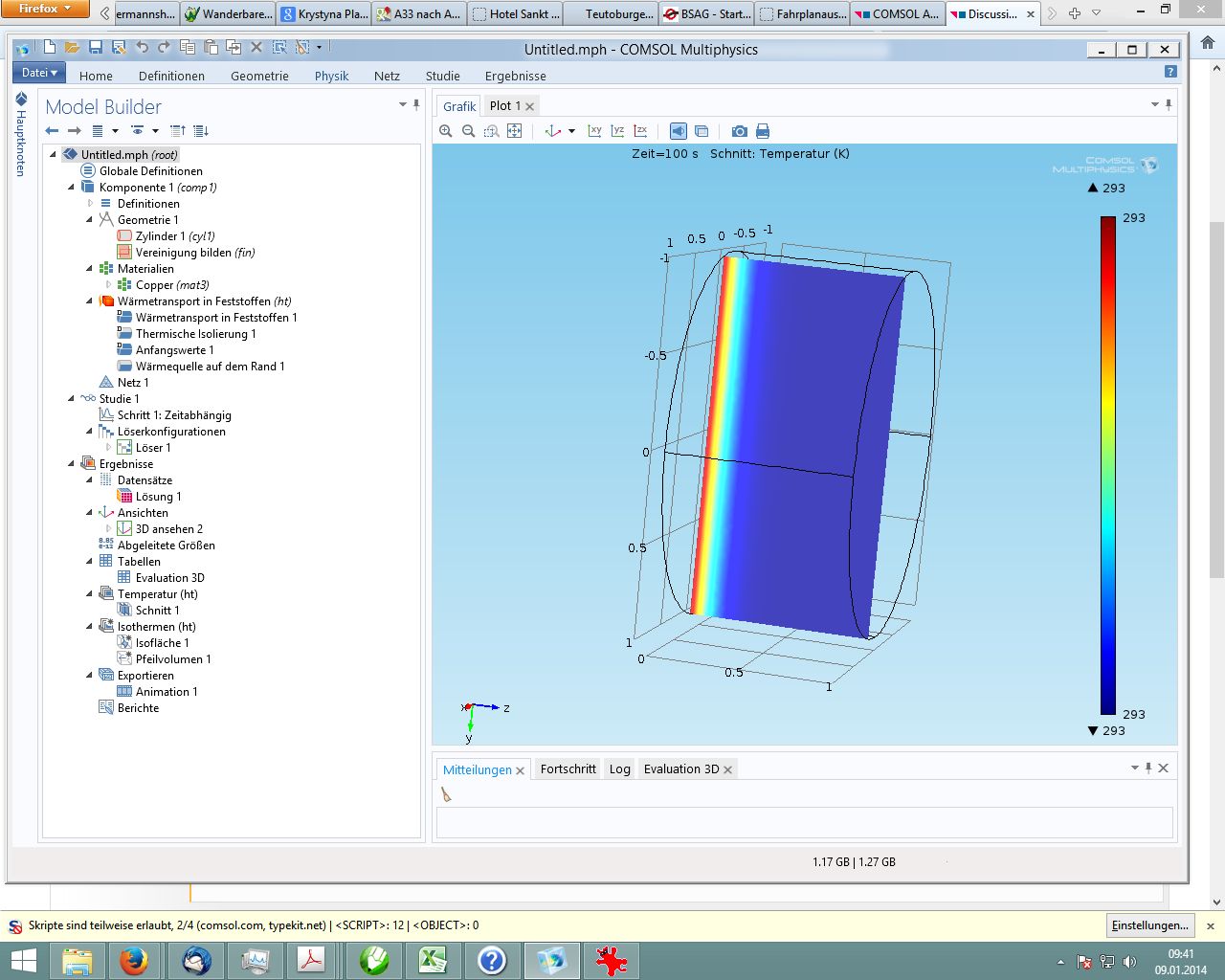The image size is (1225, 980).
Task: Collapse the Geometrie 1 node
Action: click(x=90, y=220)
